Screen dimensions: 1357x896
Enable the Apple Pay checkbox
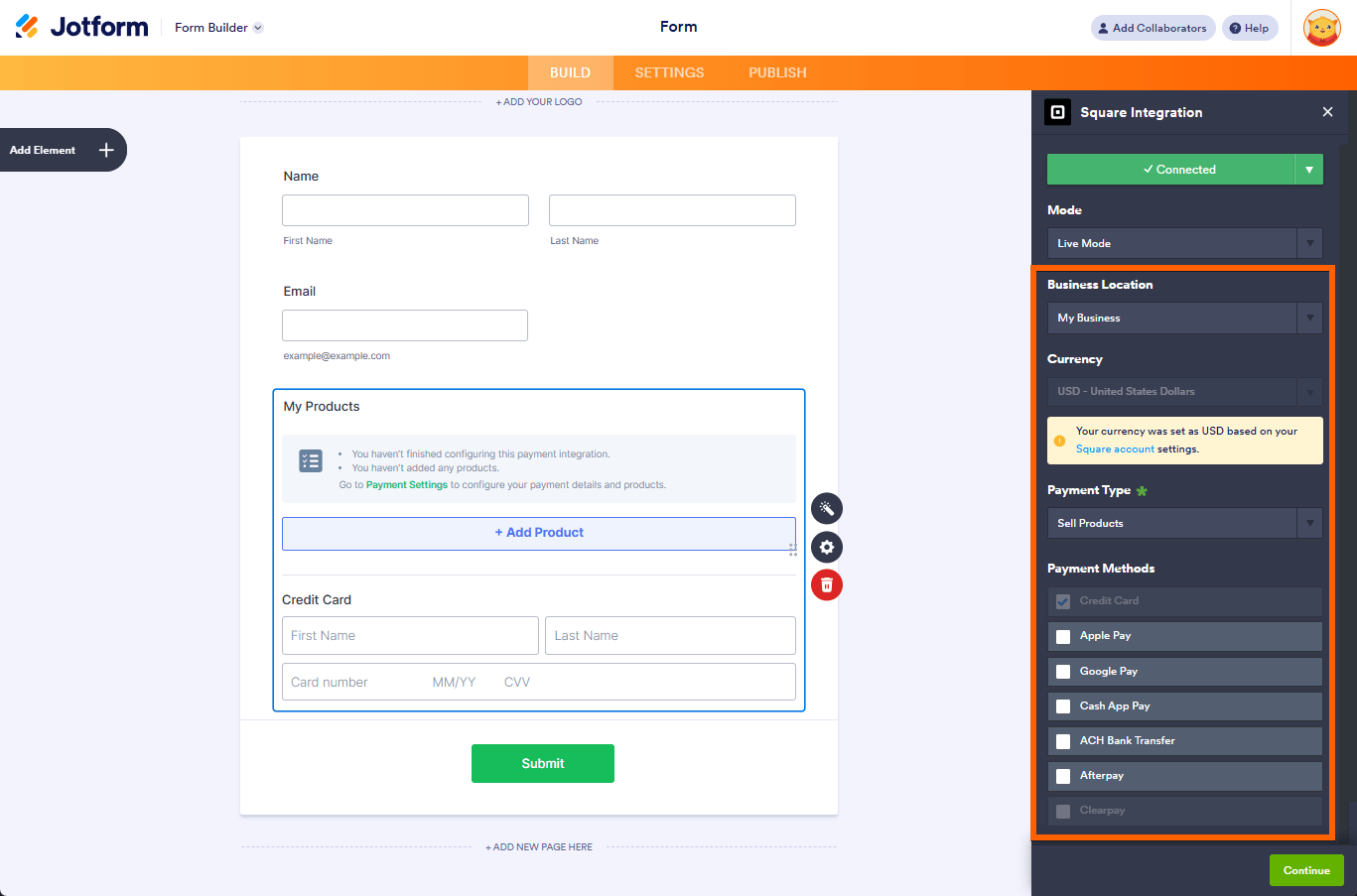pyautogui.click(x=1063, y=636)
